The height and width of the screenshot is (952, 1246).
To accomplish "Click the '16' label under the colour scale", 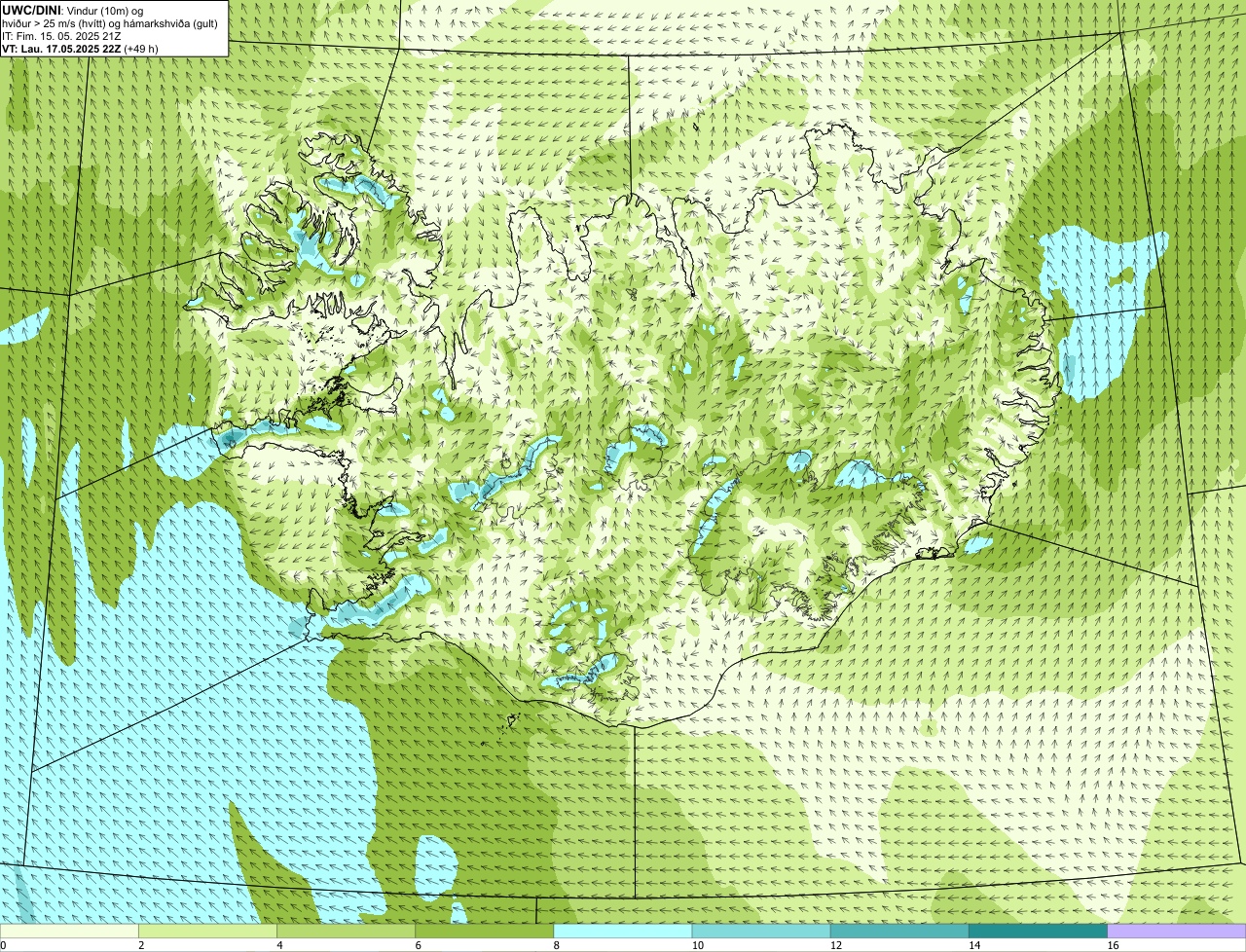I will (1113, 945).
